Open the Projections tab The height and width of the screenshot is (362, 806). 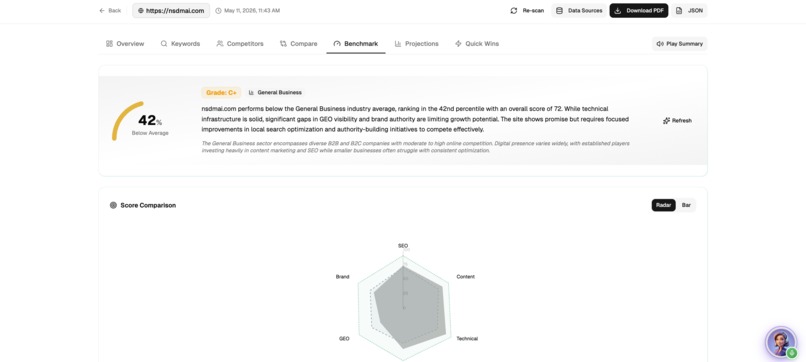(x=416, y=44)
